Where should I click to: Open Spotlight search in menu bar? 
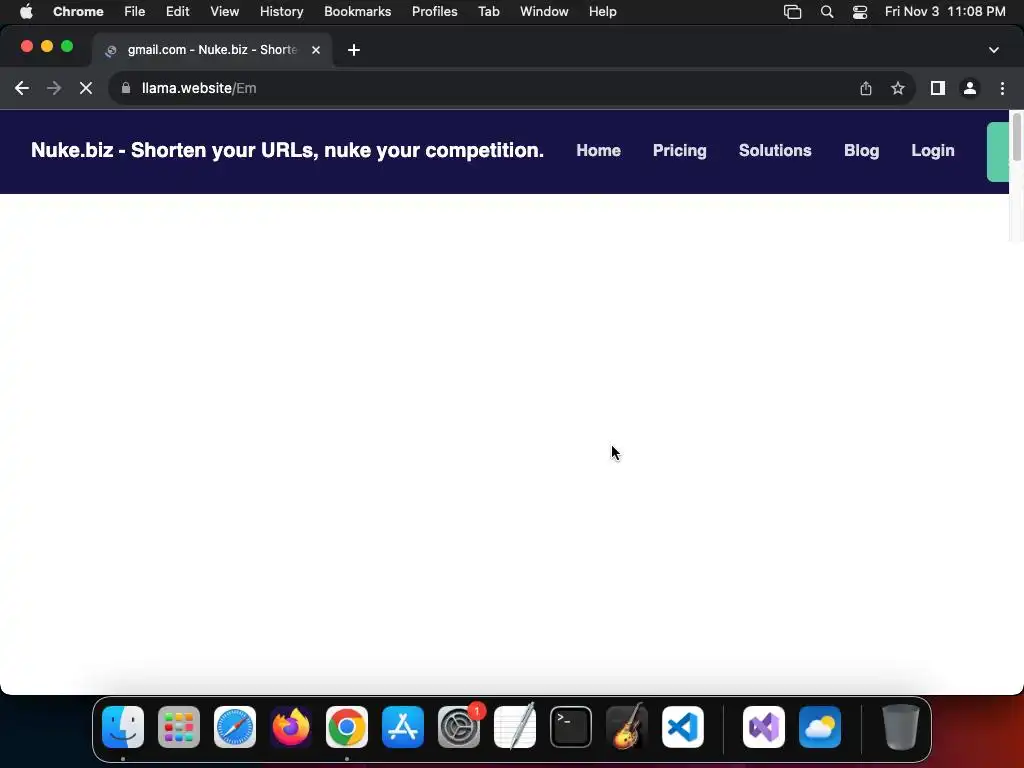click(827, 12)
